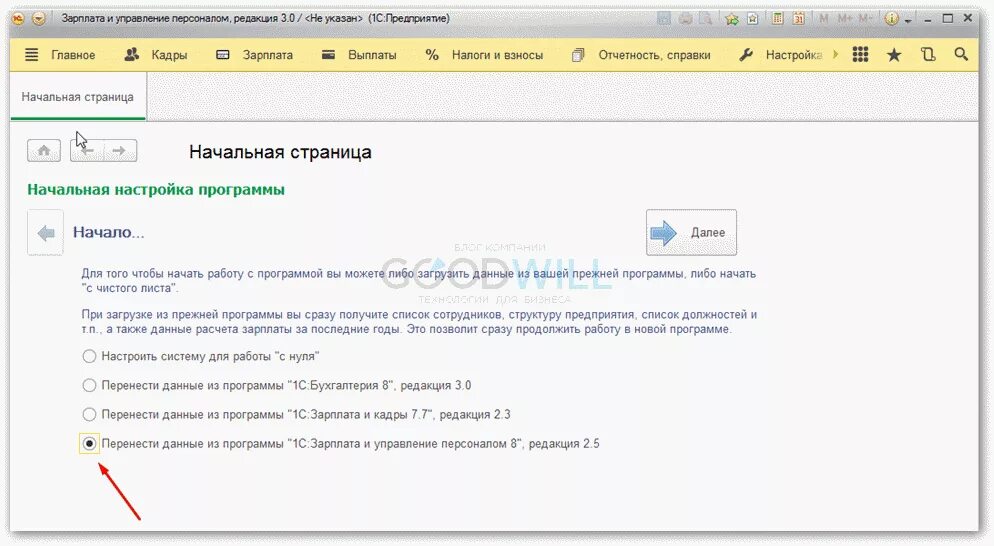Screen dimensions: 994x546
Task: Click the Далее button
Action: 691,233
